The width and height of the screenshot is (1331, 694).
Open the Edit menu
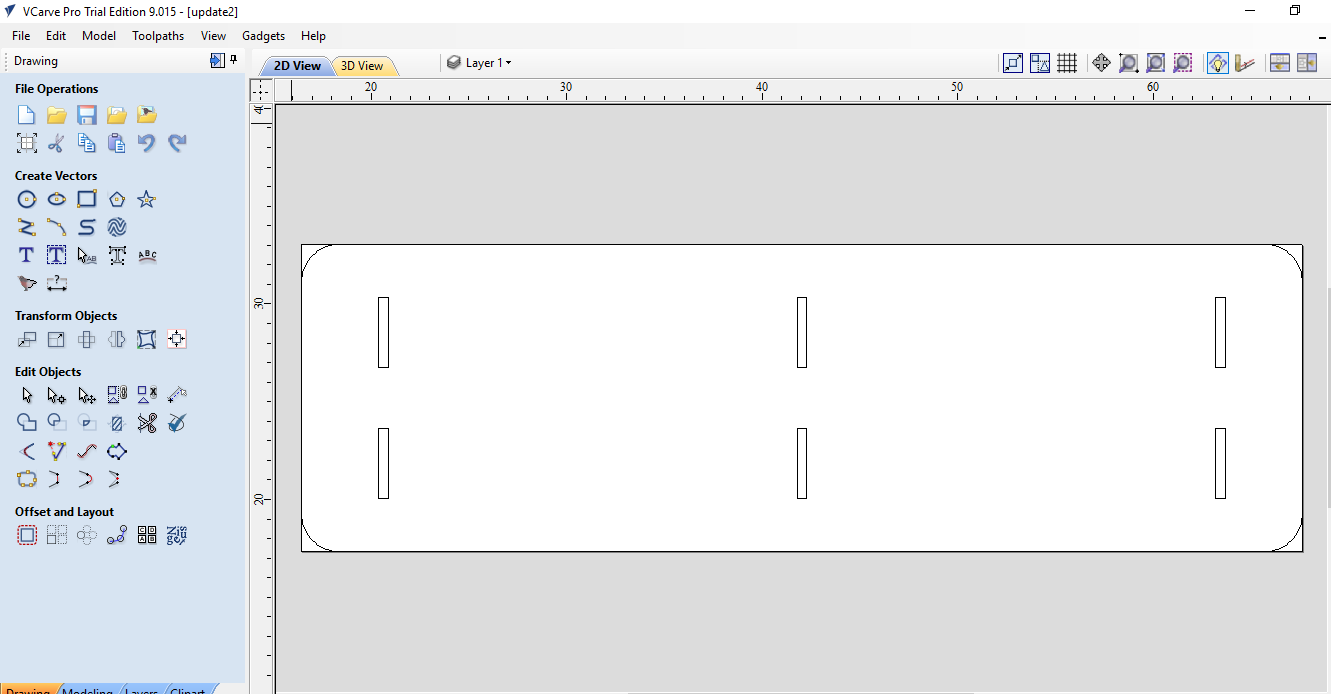(56, 35)
